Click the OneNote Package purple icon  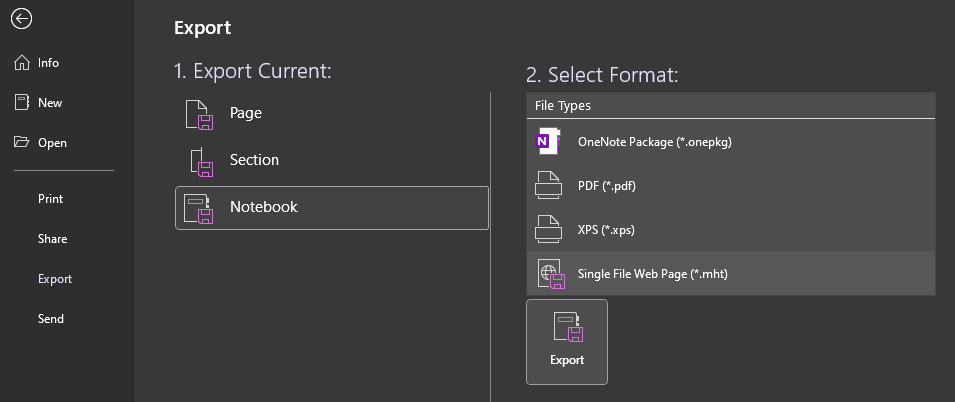click(546, 142)
